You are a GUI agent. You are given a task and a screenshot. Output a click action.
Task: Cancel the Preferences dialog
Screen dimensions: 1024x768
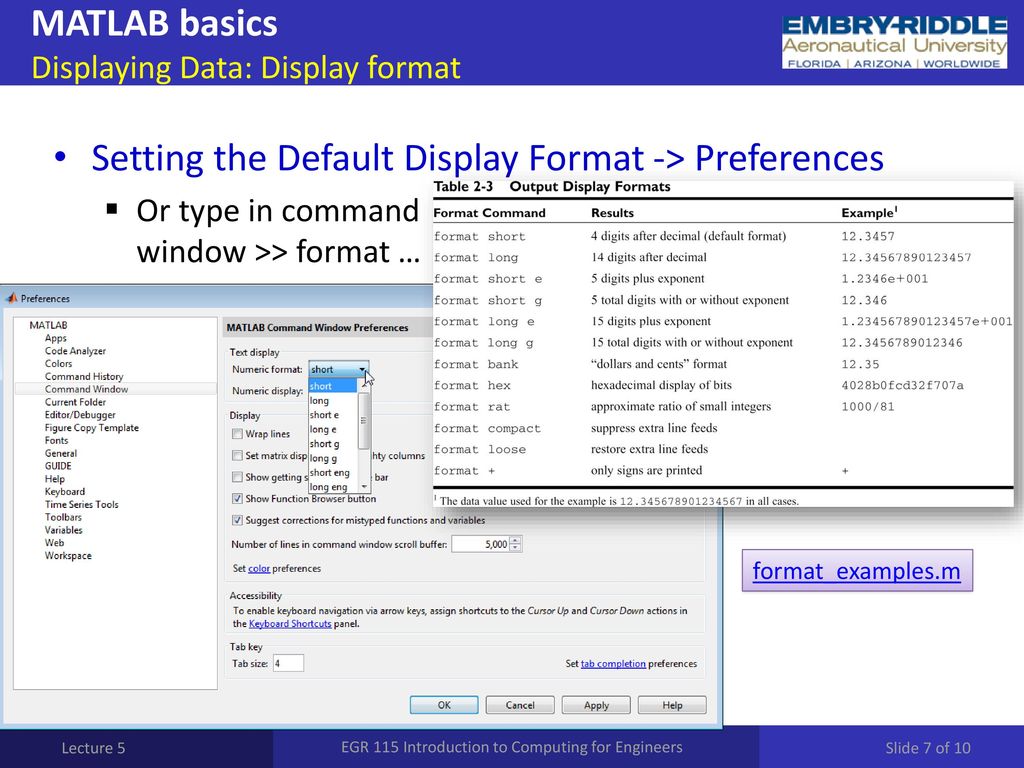pos(520,705)
